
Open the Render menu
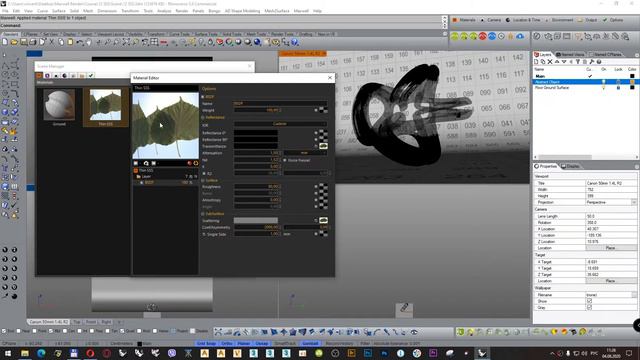tap(182, 11)
